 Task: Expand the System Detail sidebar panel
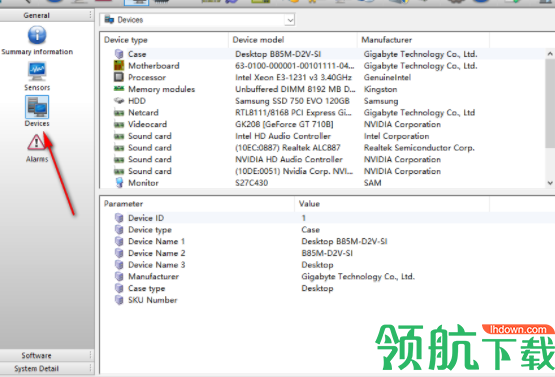pyautogui.click(x=47, y=368)
